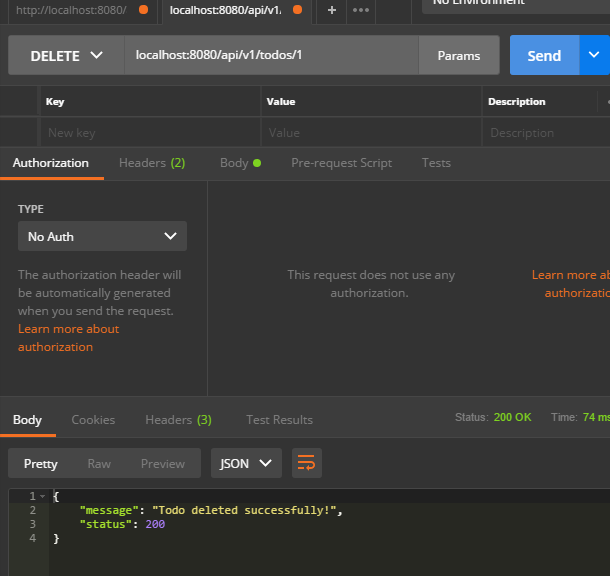Viewport: 610px width, 576px height.
Task: Open the No Auth type dropdown
Action: coord(102,236)
